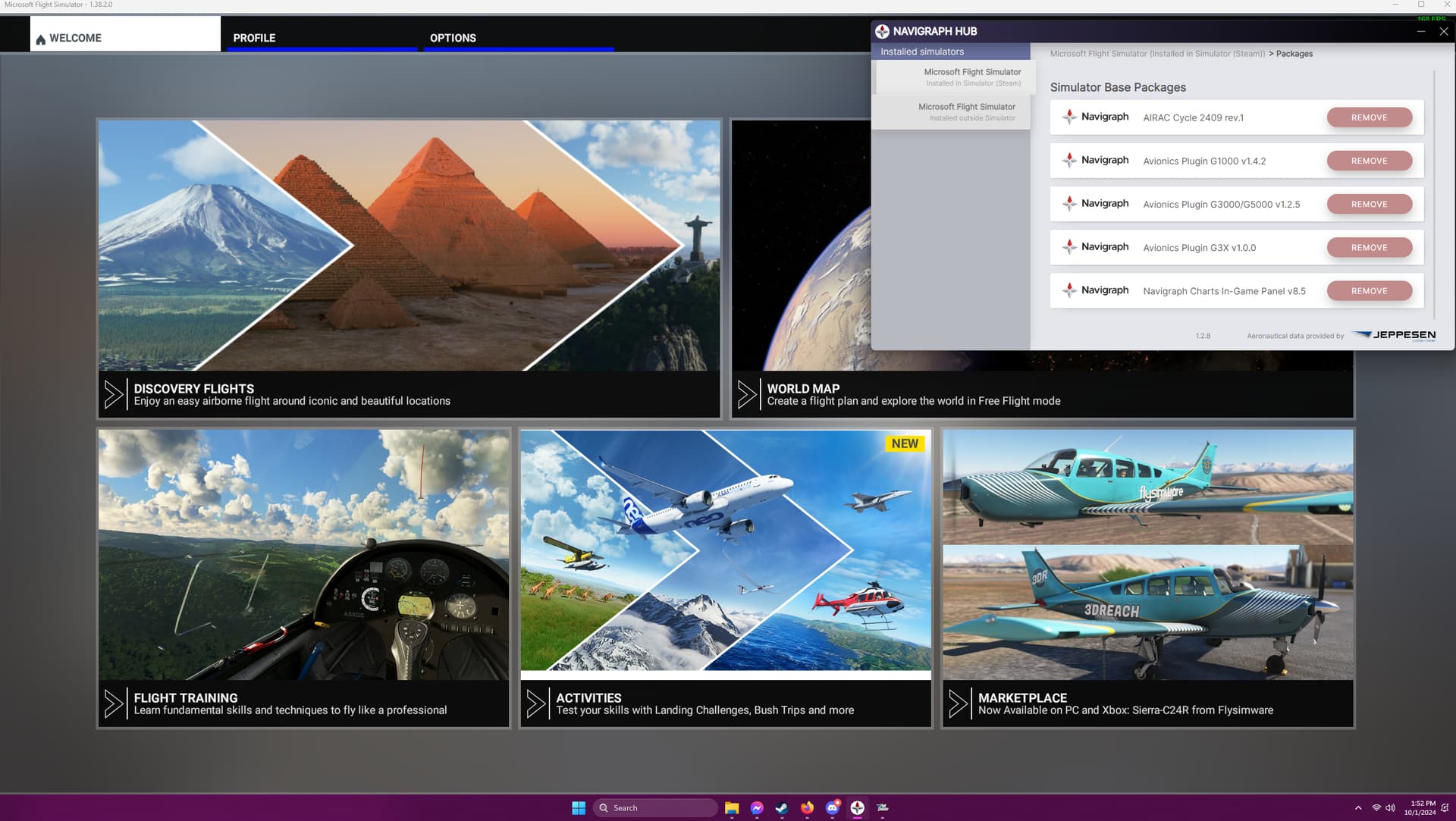Switch to the Profile tab

point(254,38)
